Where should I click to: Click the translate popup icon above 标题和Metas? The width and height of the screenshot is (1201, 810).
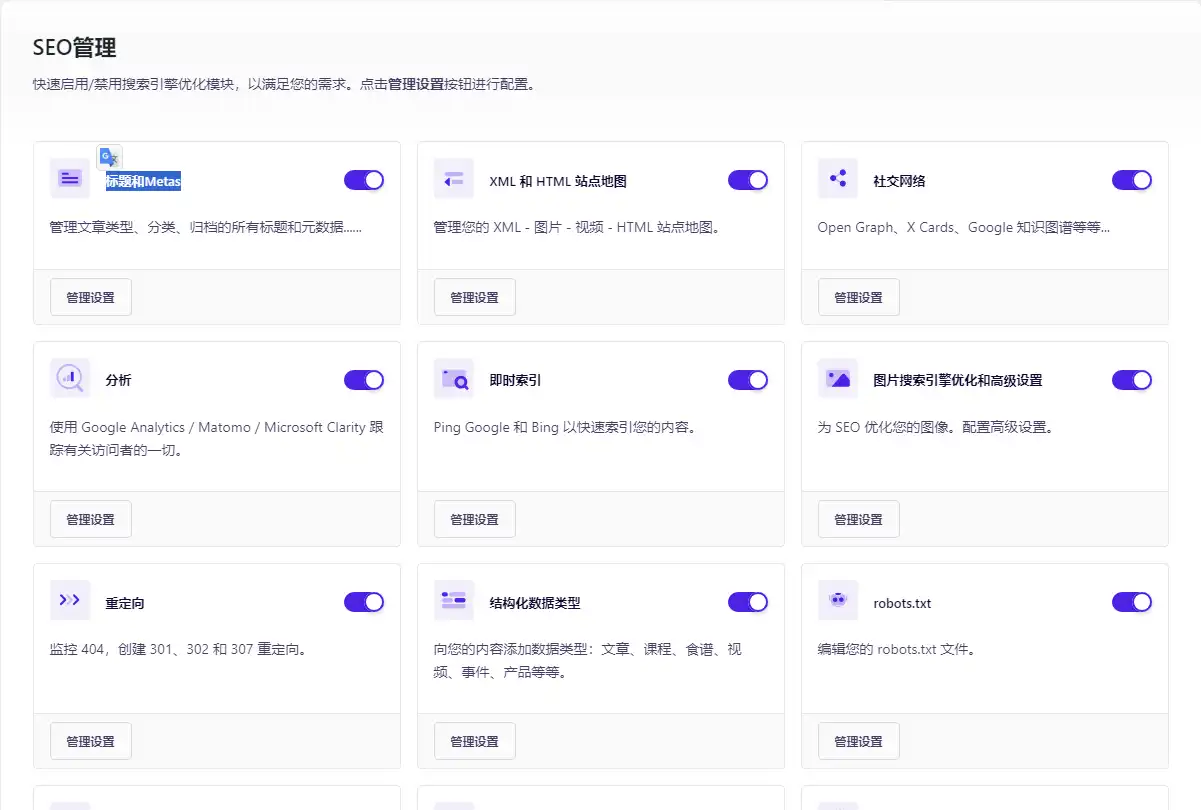(x=109, y=156)
